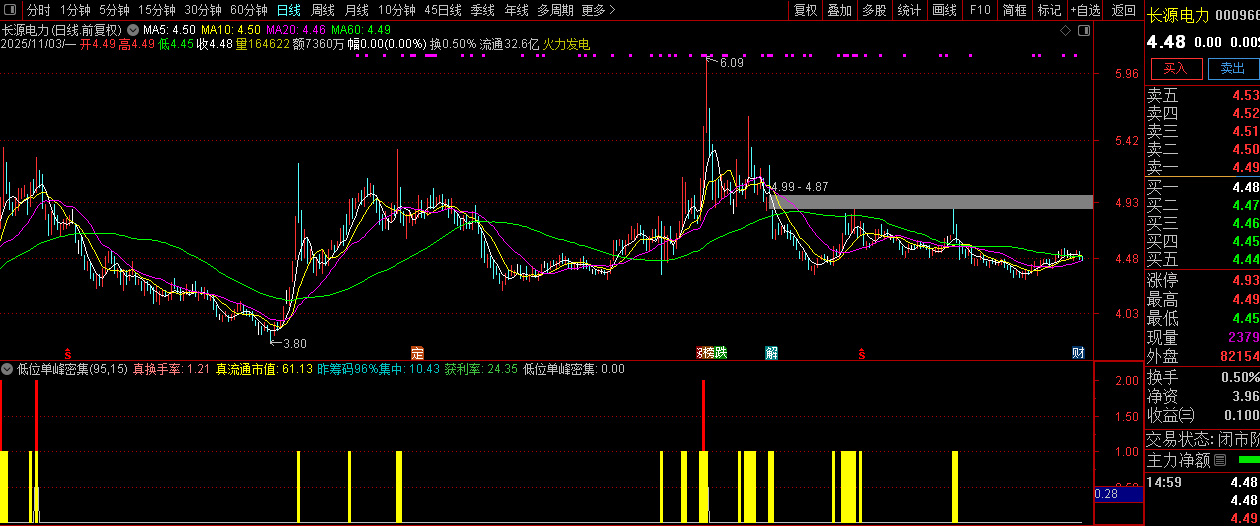This screenshot has height=526, width=1260.
Task: Click the 主力净额 list icon
Action: click(1219, 461)
